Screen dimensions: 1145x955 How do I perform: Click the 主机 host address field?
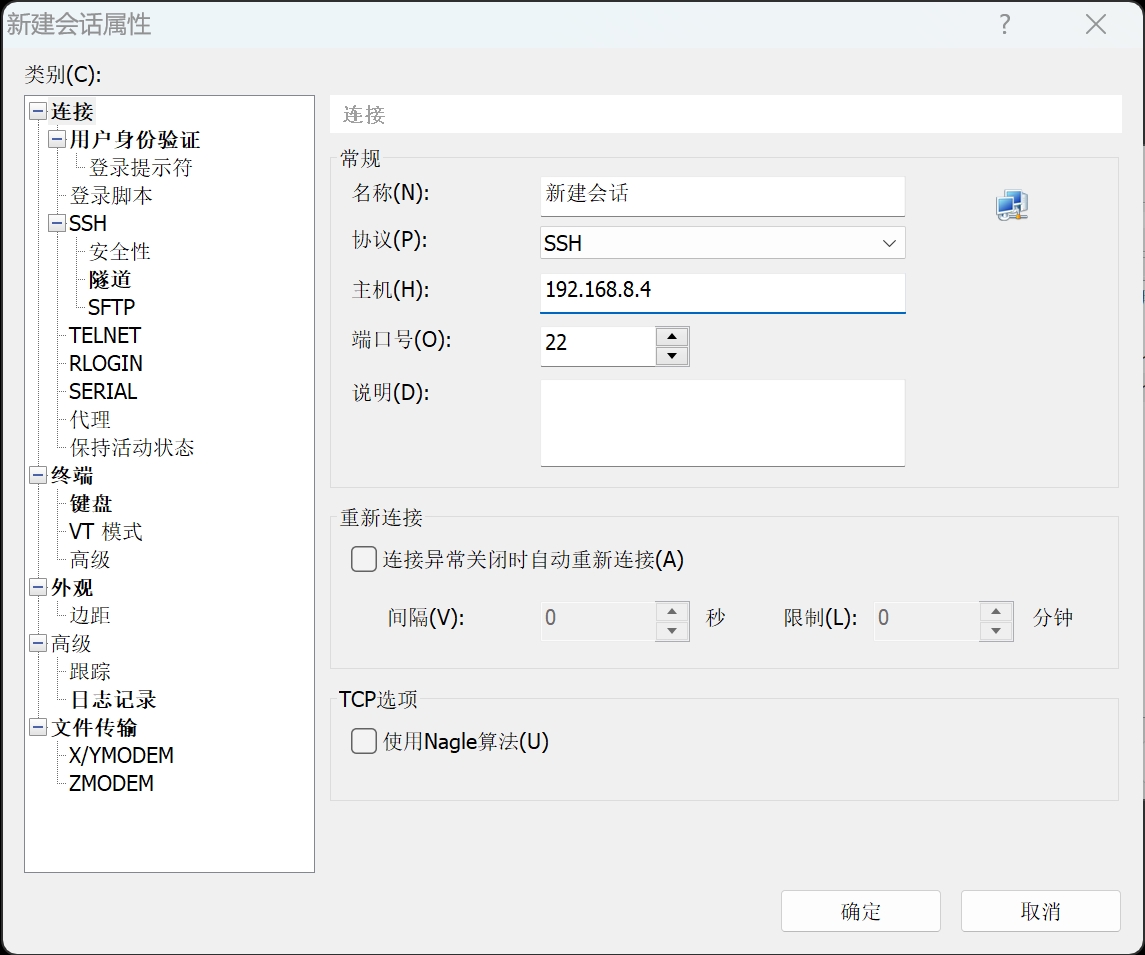(x=722, y=291)
